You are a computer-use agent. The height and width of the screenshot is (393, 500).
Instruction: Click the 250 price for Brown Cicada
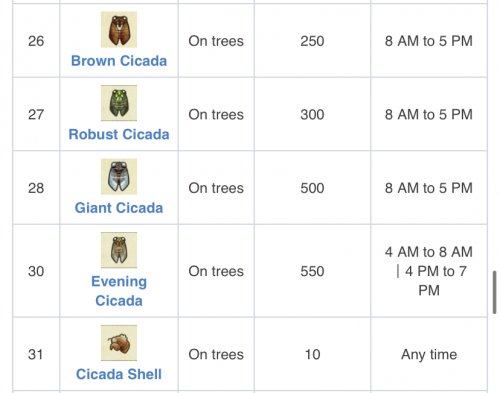(312, 41)
